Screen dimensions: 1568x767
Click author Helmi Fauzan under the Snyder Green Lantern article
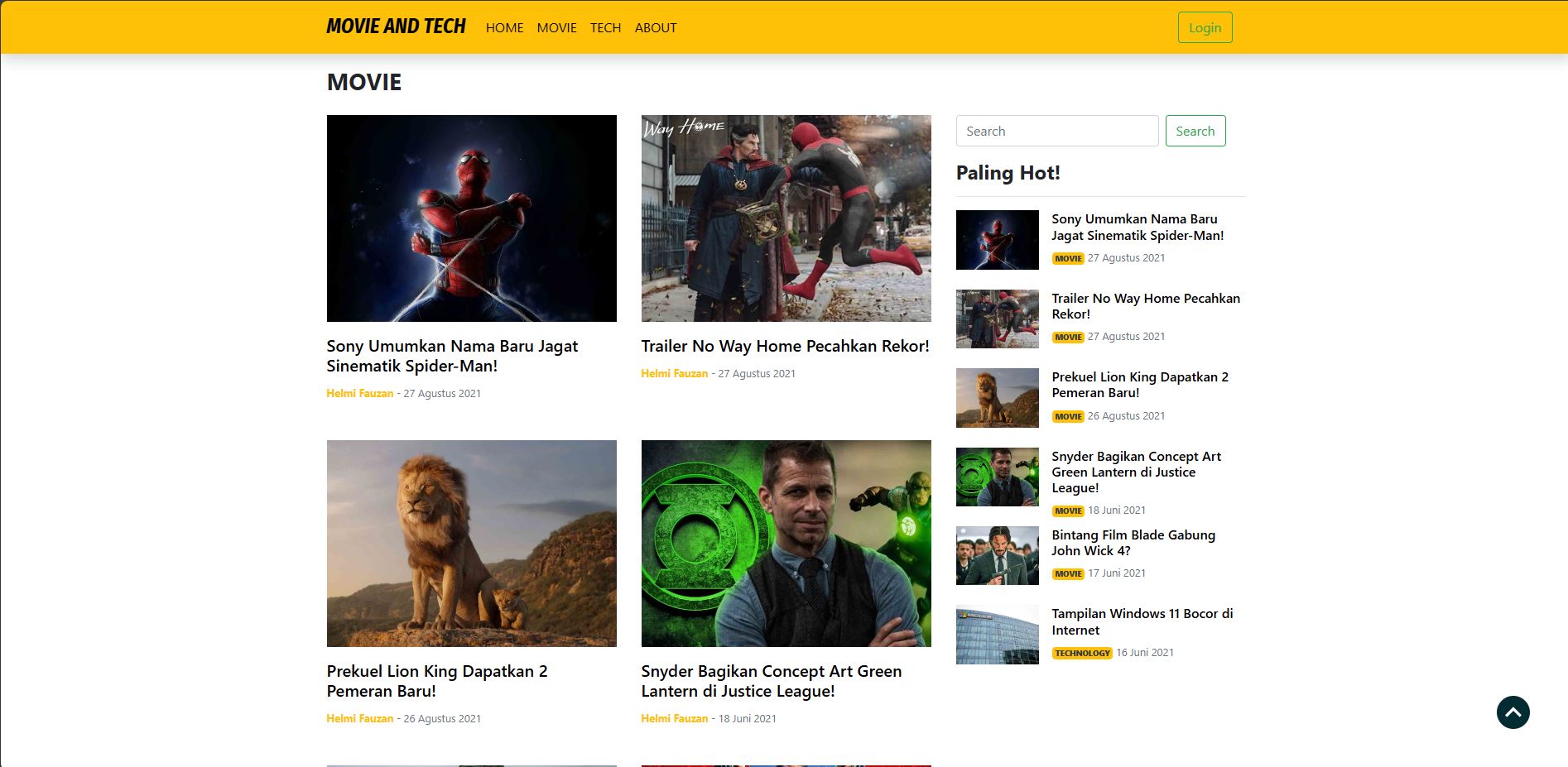(674, 718)
